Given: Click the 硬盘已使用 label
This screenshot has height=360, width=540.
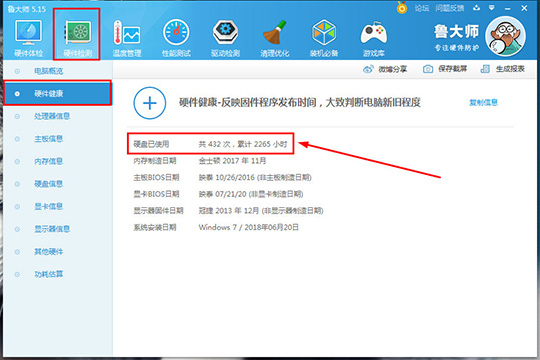Looking at the screenshot, I should (151, 144).
